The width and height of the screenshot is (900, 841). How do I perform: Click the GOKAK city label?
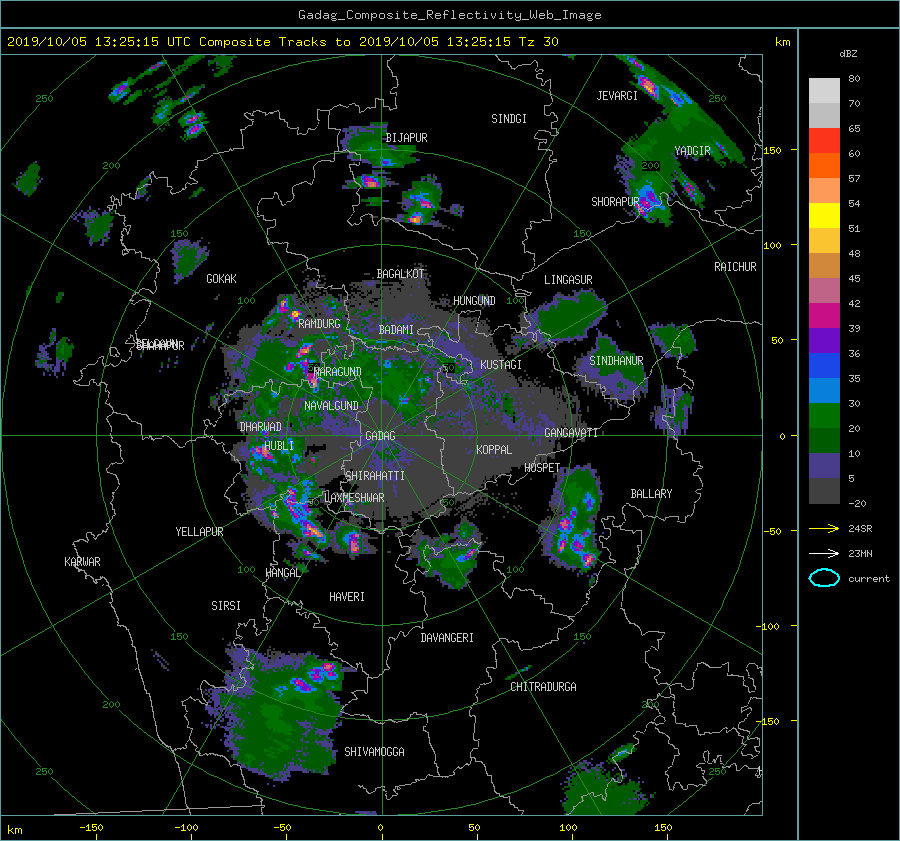(221, 279)
